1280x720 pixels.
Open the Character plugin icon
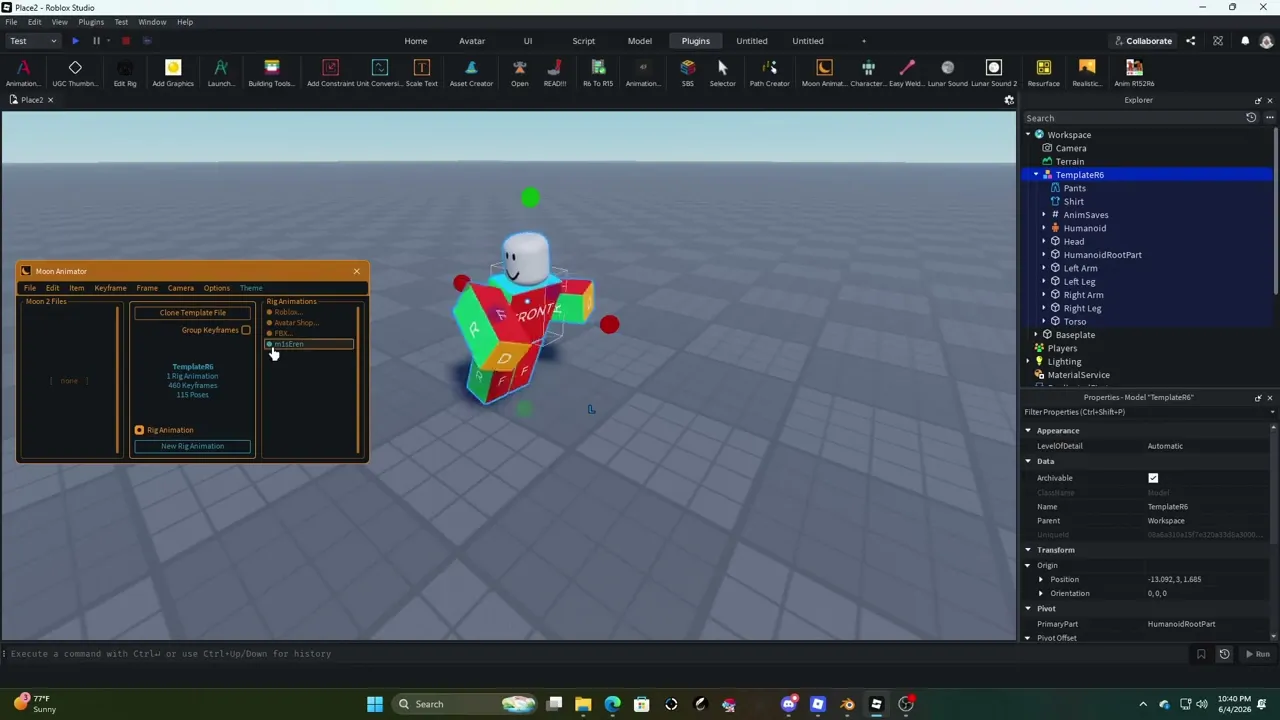coord(868,72)
